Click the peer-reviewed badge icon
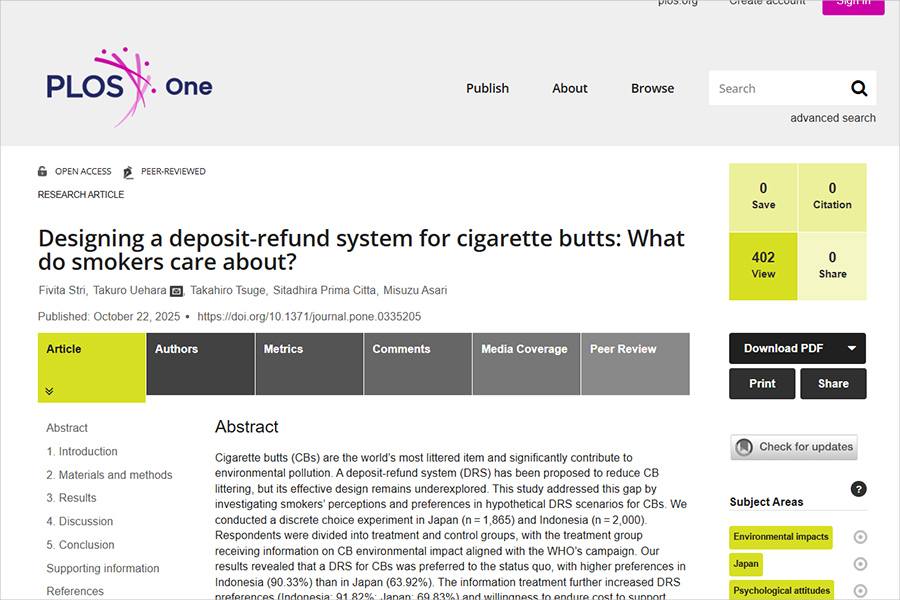900x600 pixels. tap(128, 172)
